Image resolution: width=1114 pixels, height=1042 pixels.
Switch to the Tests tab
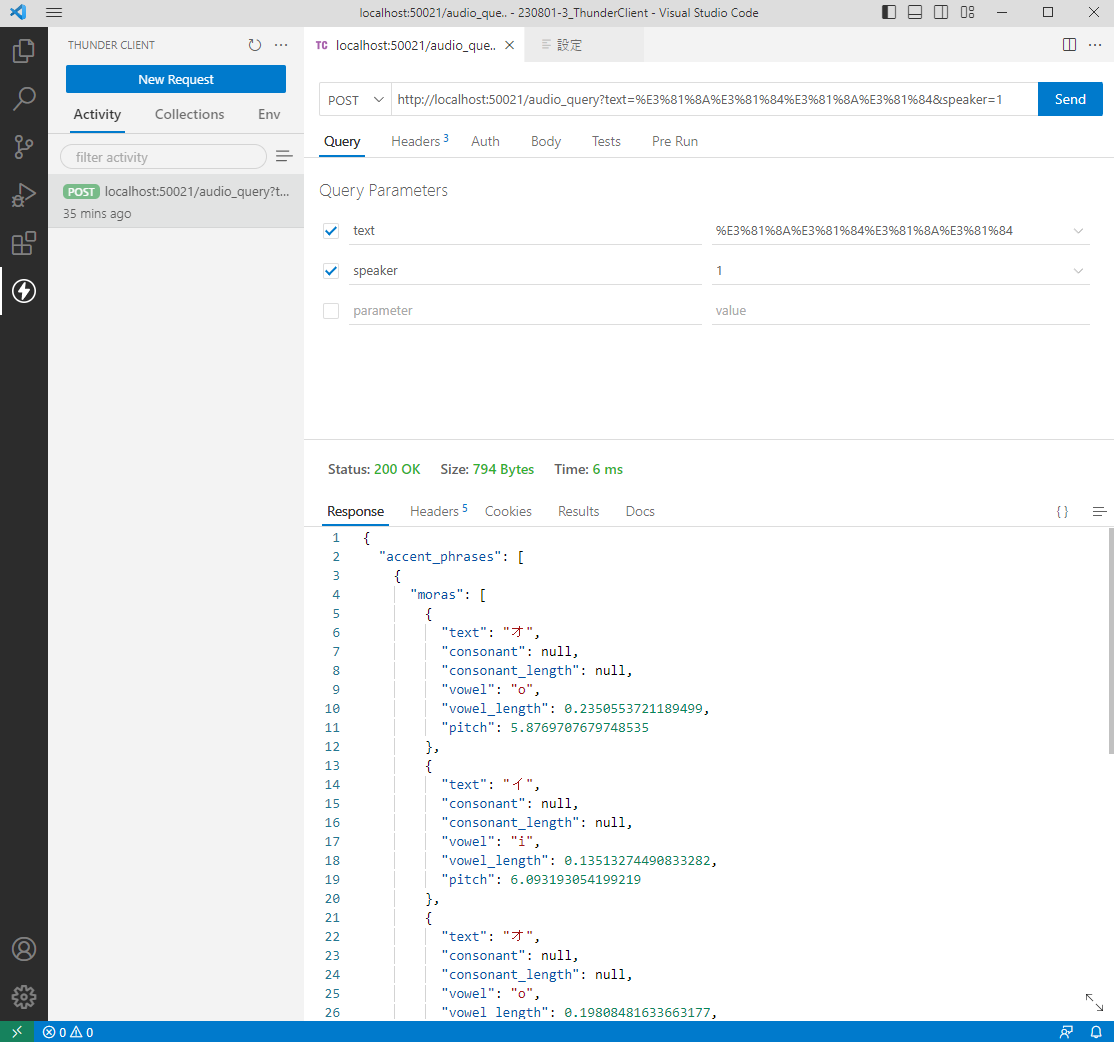click(606, 141)
